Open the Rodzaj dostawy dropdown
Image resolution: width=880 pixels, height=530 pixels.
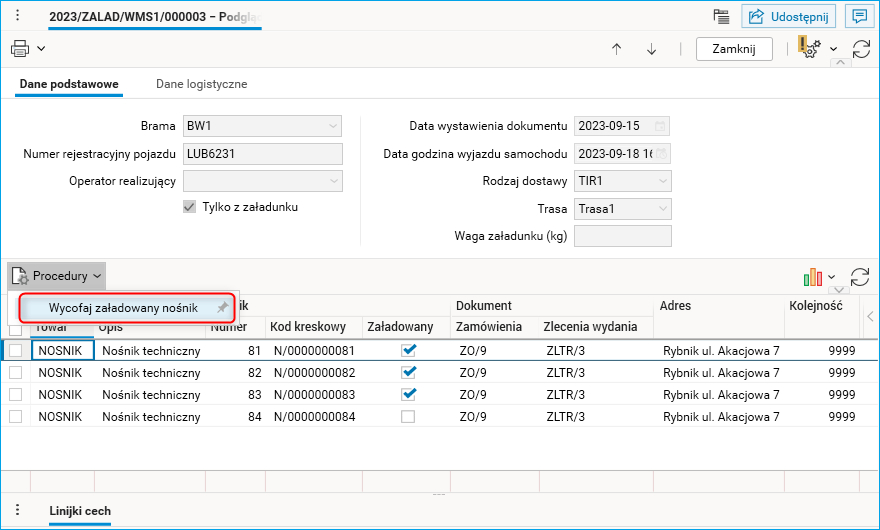tap(662, 181)
